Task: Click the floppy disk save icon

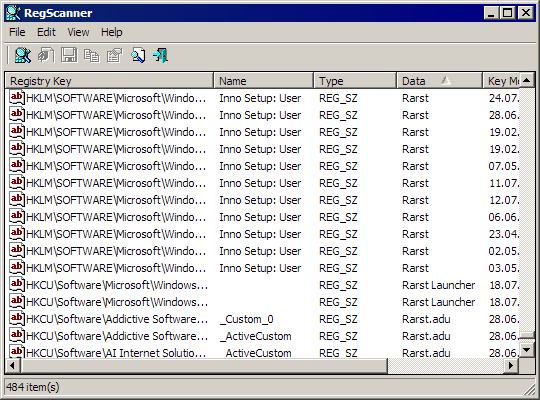Action: pos(69,55)
